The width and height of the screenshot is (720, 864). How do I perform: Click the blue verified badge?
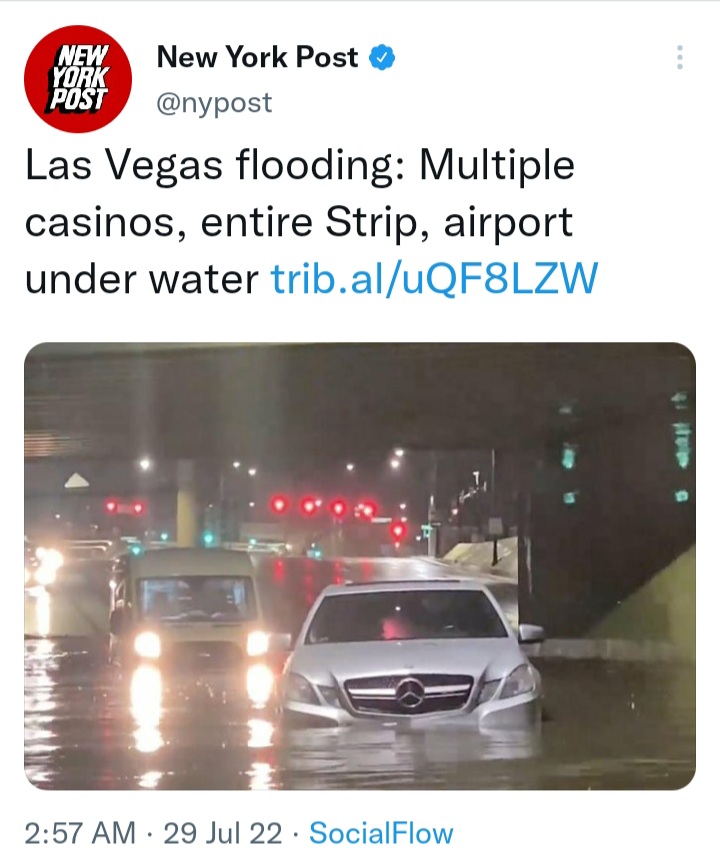[381, 57]
